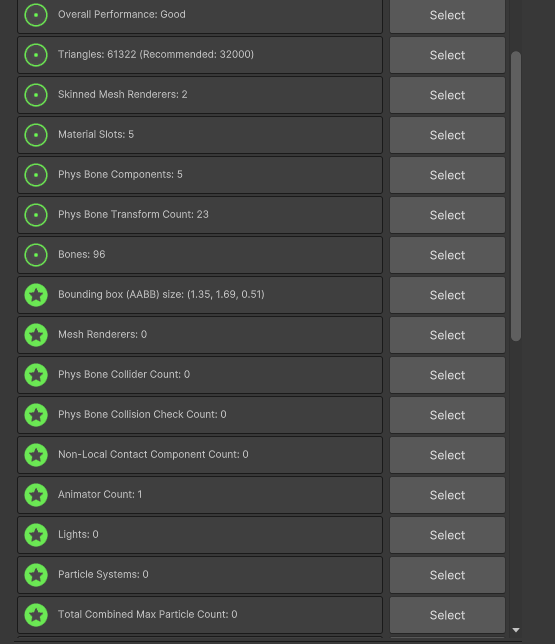This screenshot has width=555, height=644.
Task: Click the circle icon for Material Slots
Action: (36, 135)
